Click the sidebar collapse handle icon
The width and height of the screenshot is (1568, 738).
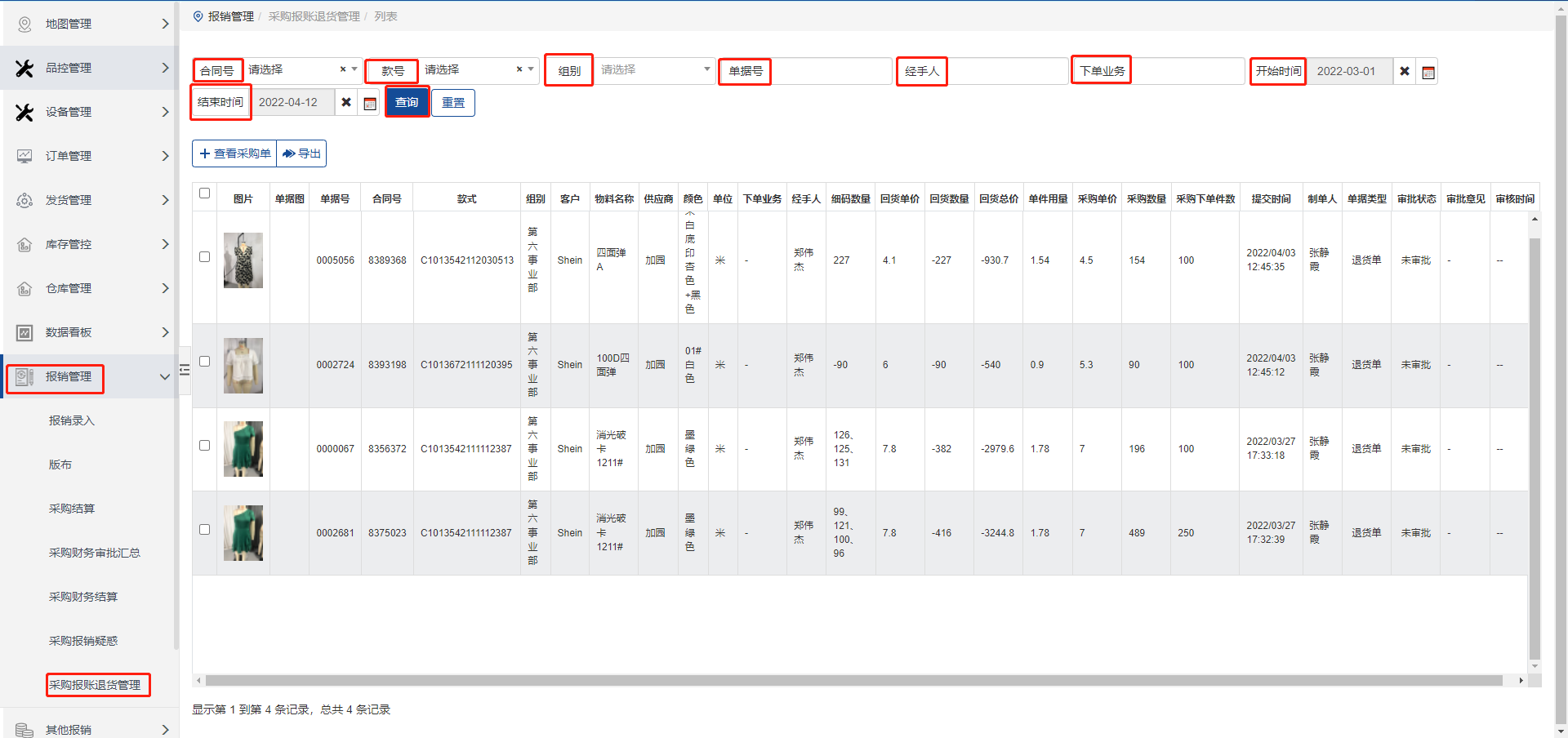[x=185, y=370]
